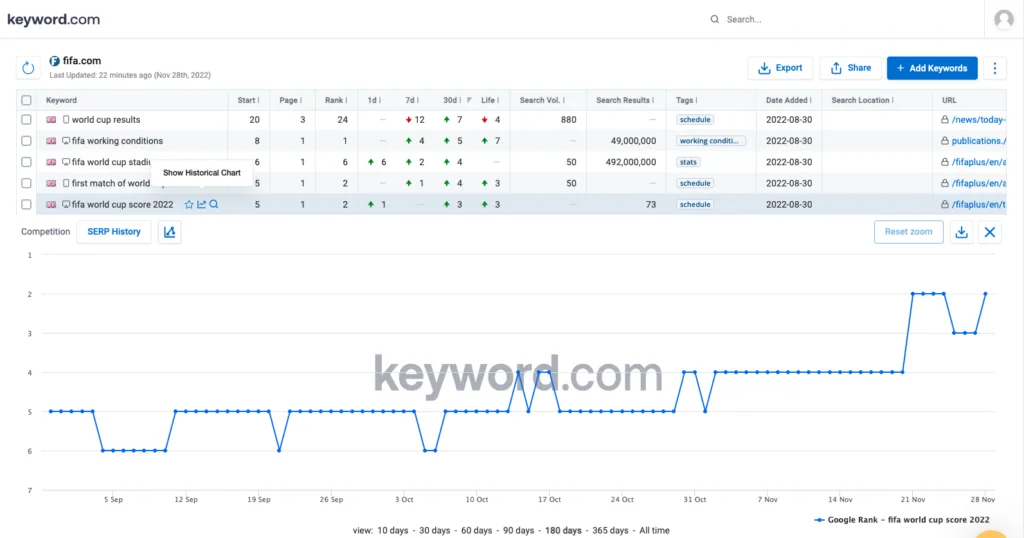Sort by the Life column
1024x538 pixels.
pyautogui.click(x=490, y=101)
